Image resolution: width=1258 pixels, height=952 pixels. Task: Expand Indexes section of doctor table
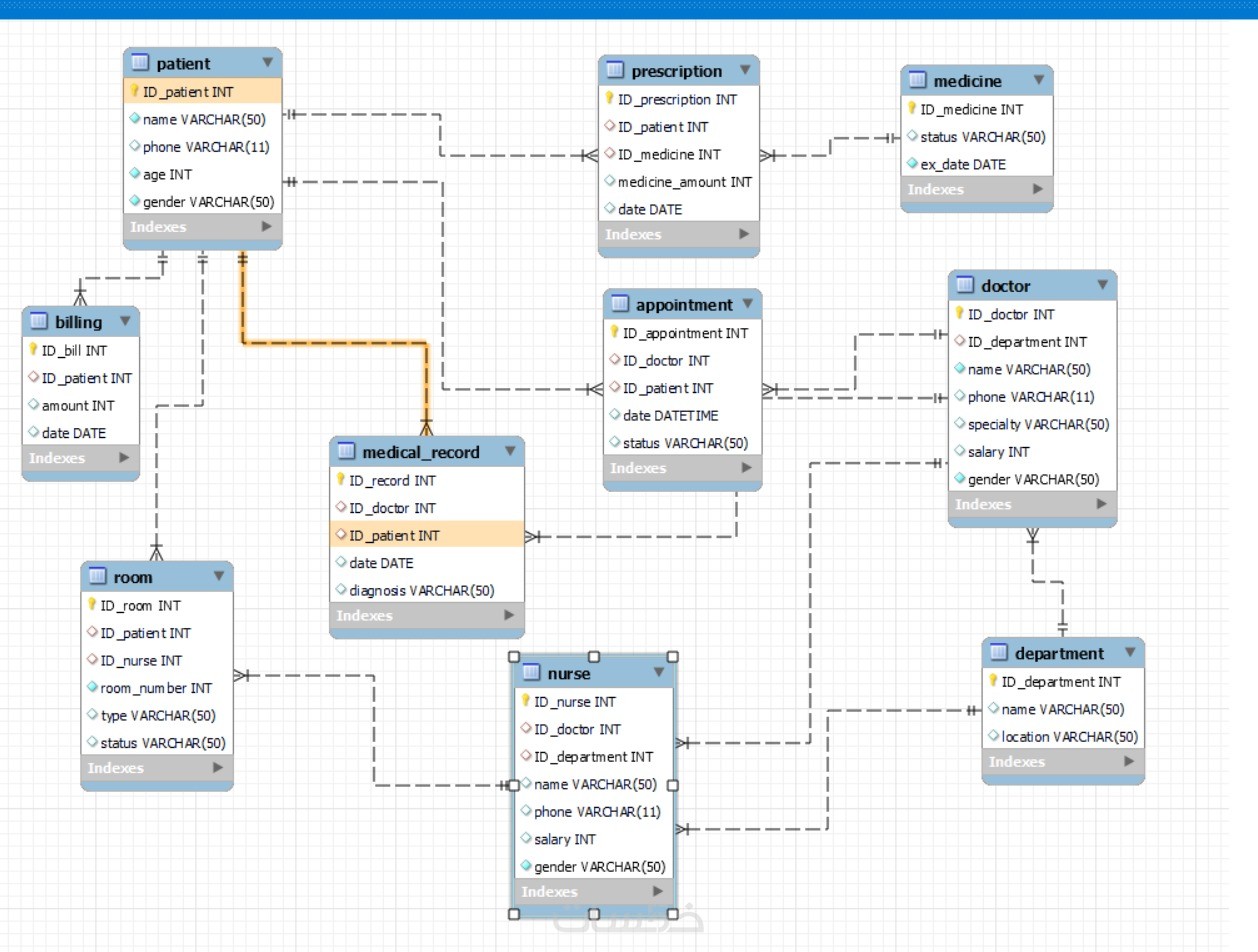(x=1102, y=504)
